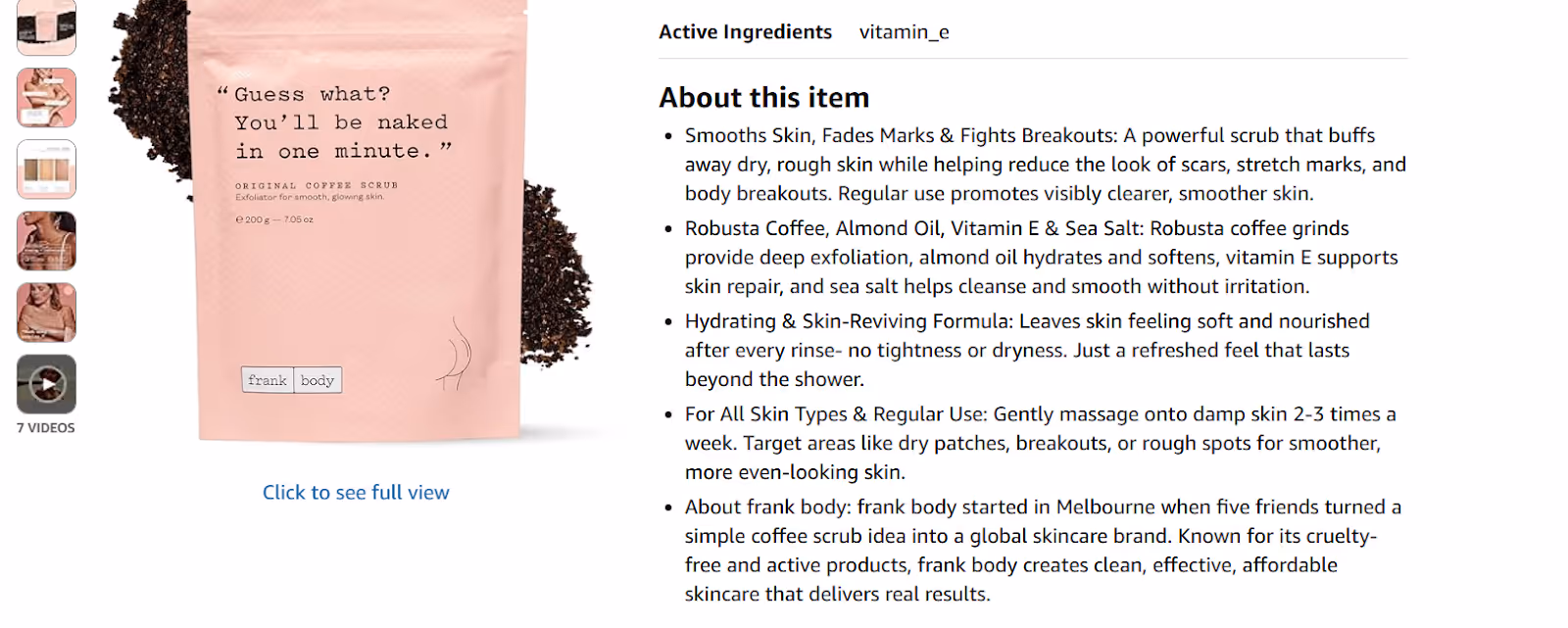Click the Active Ingredients heading
Image resolution: width=1568 pixels, height=628 pixels.
point(746,31)
